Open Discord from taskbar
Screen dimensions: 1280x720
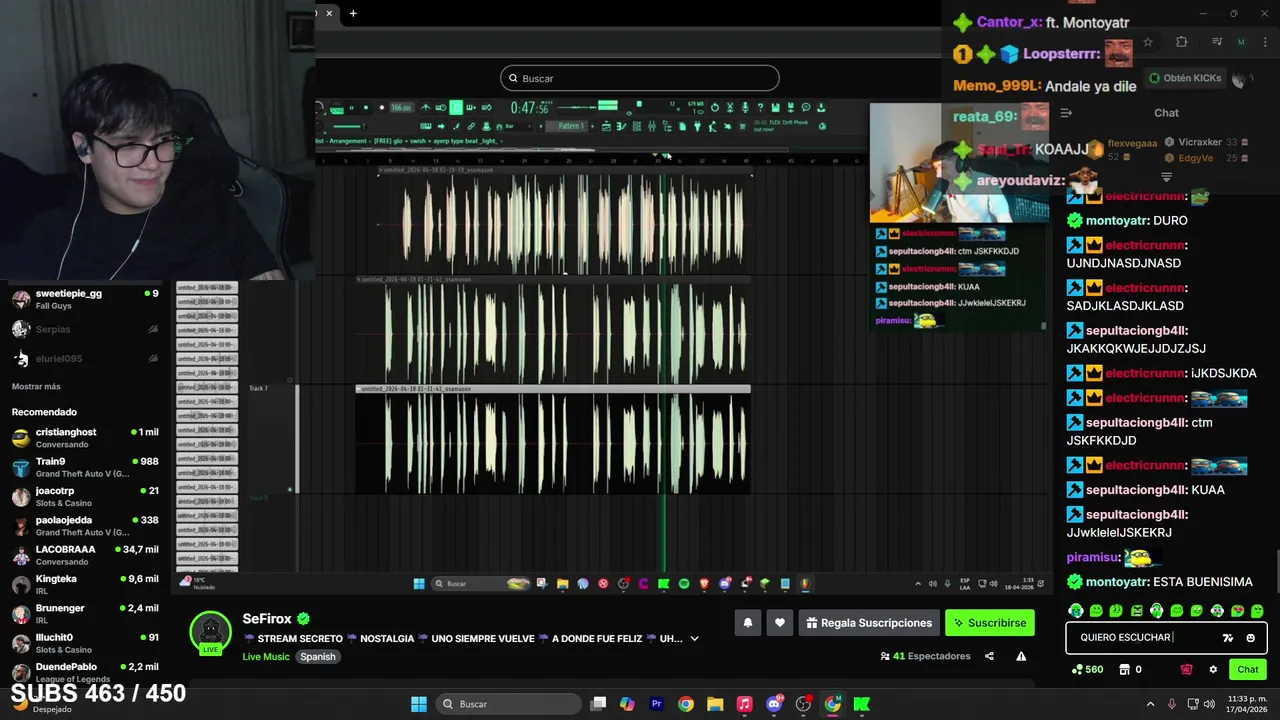774,704
